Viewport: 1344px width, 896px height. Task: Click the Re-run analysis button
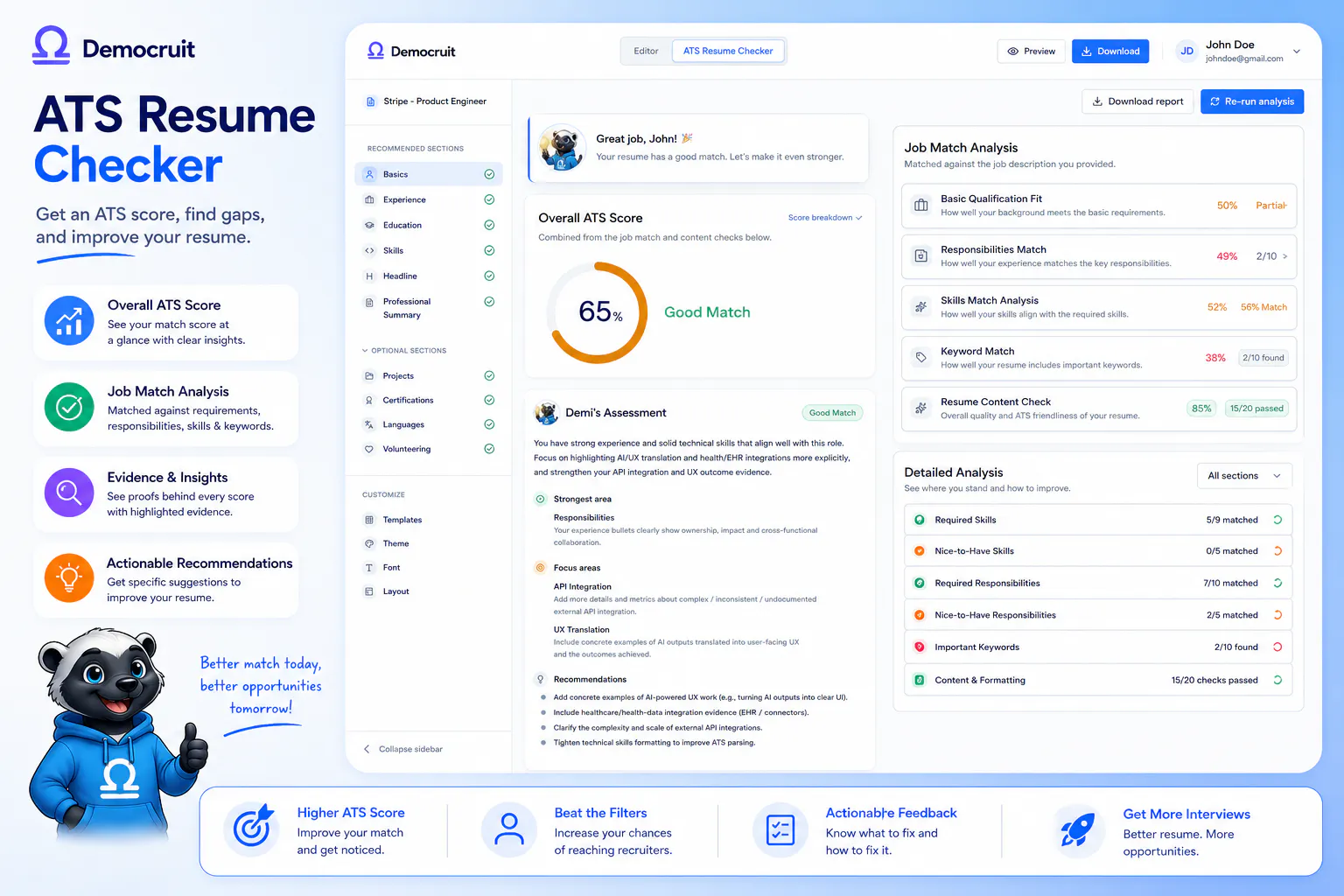pyautogui.click(x=1252, y=101)
